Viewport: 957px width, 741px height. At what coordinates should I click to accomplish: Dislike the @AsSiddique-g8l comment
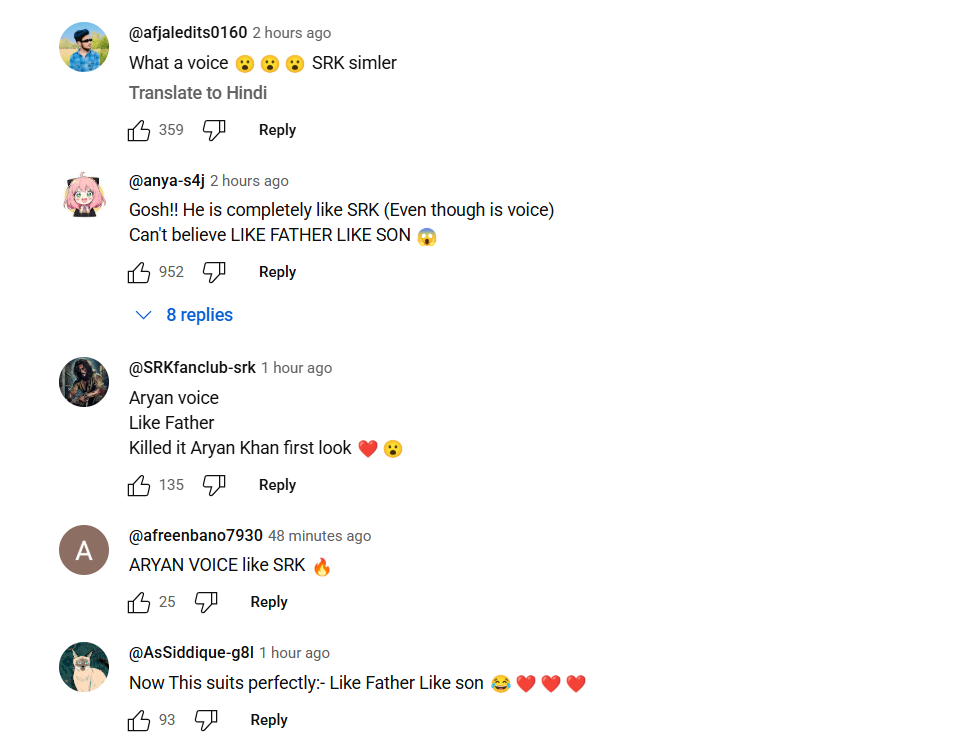coord(206,720)
